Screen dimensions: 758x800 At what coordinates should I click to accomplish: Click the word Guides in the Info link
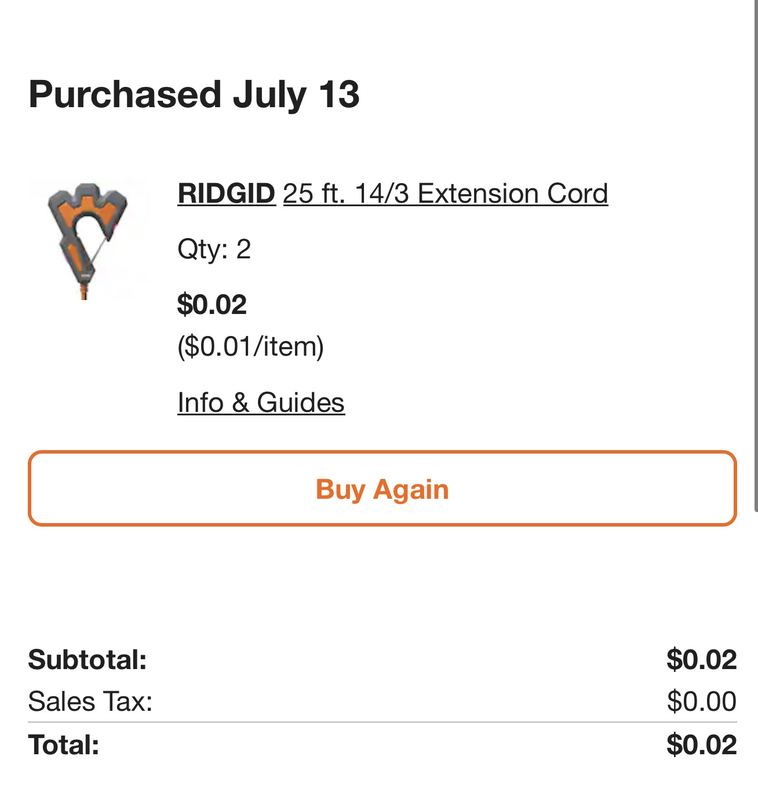point(300,403)
